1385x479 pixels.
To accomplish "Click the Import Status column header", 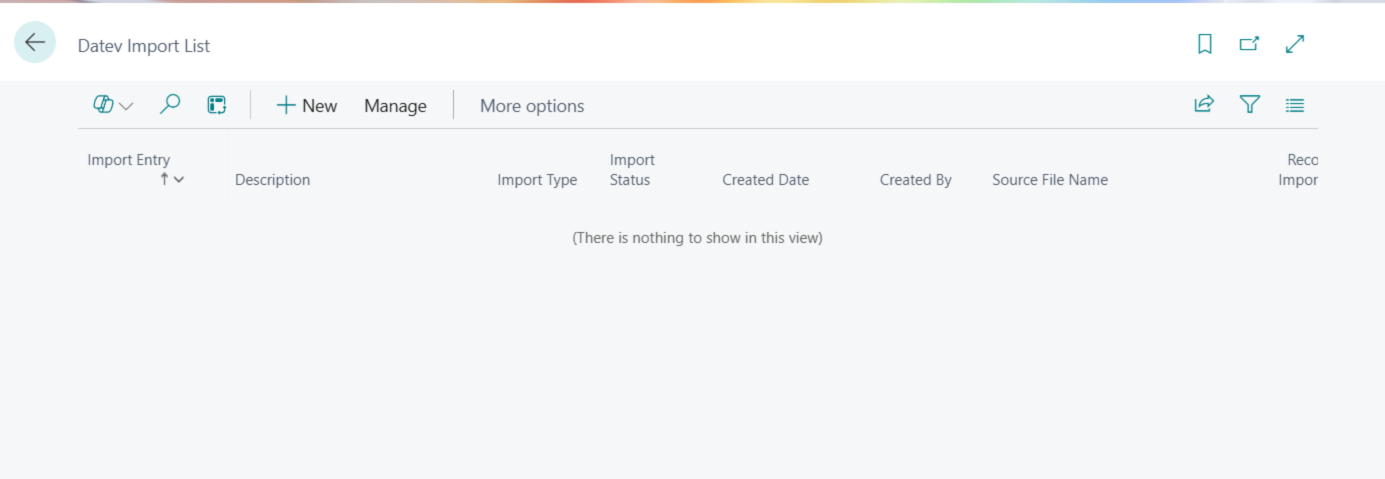I will pos(631,170).
